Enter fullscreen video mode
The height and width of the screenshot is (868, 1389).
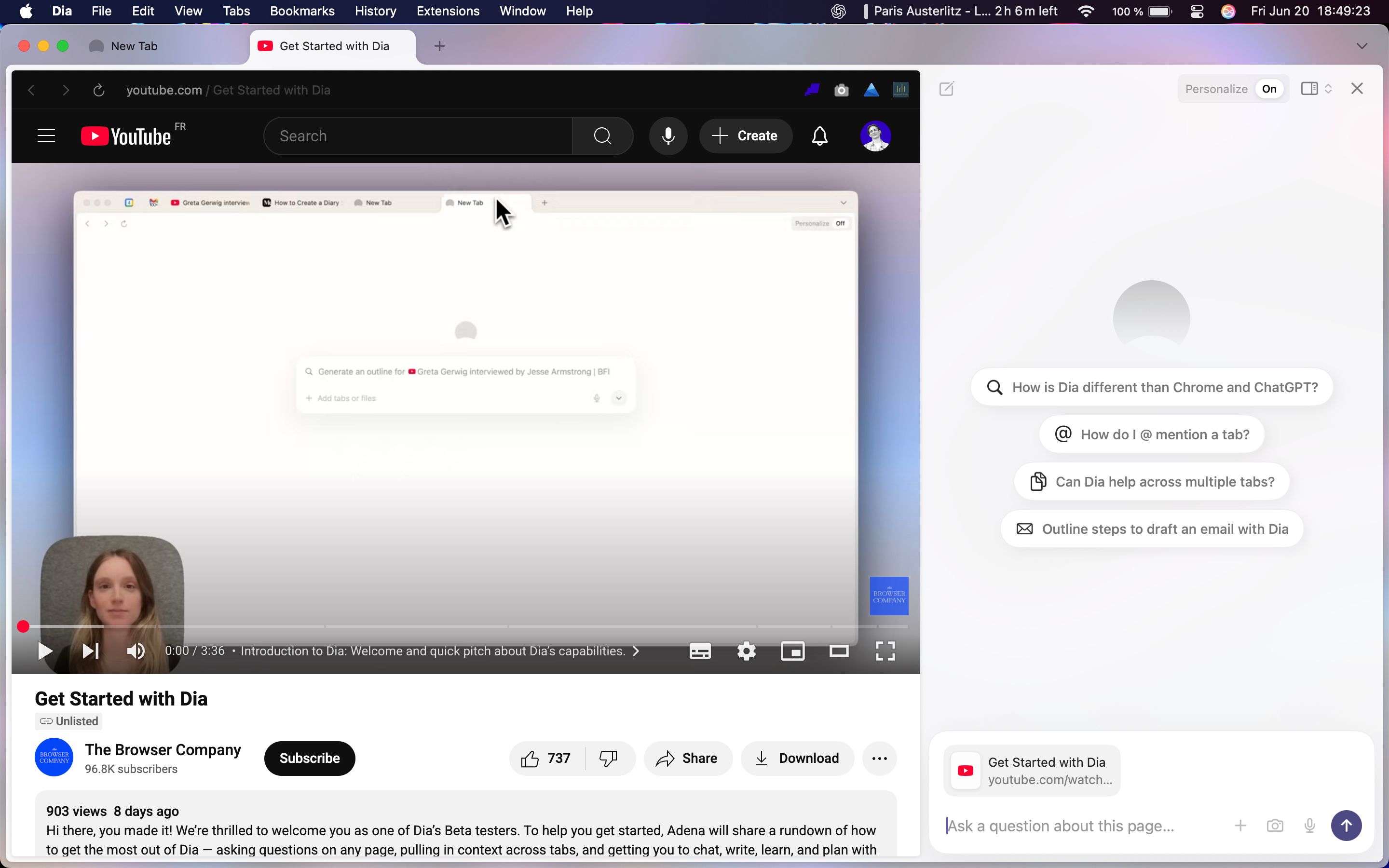point(885,651)
